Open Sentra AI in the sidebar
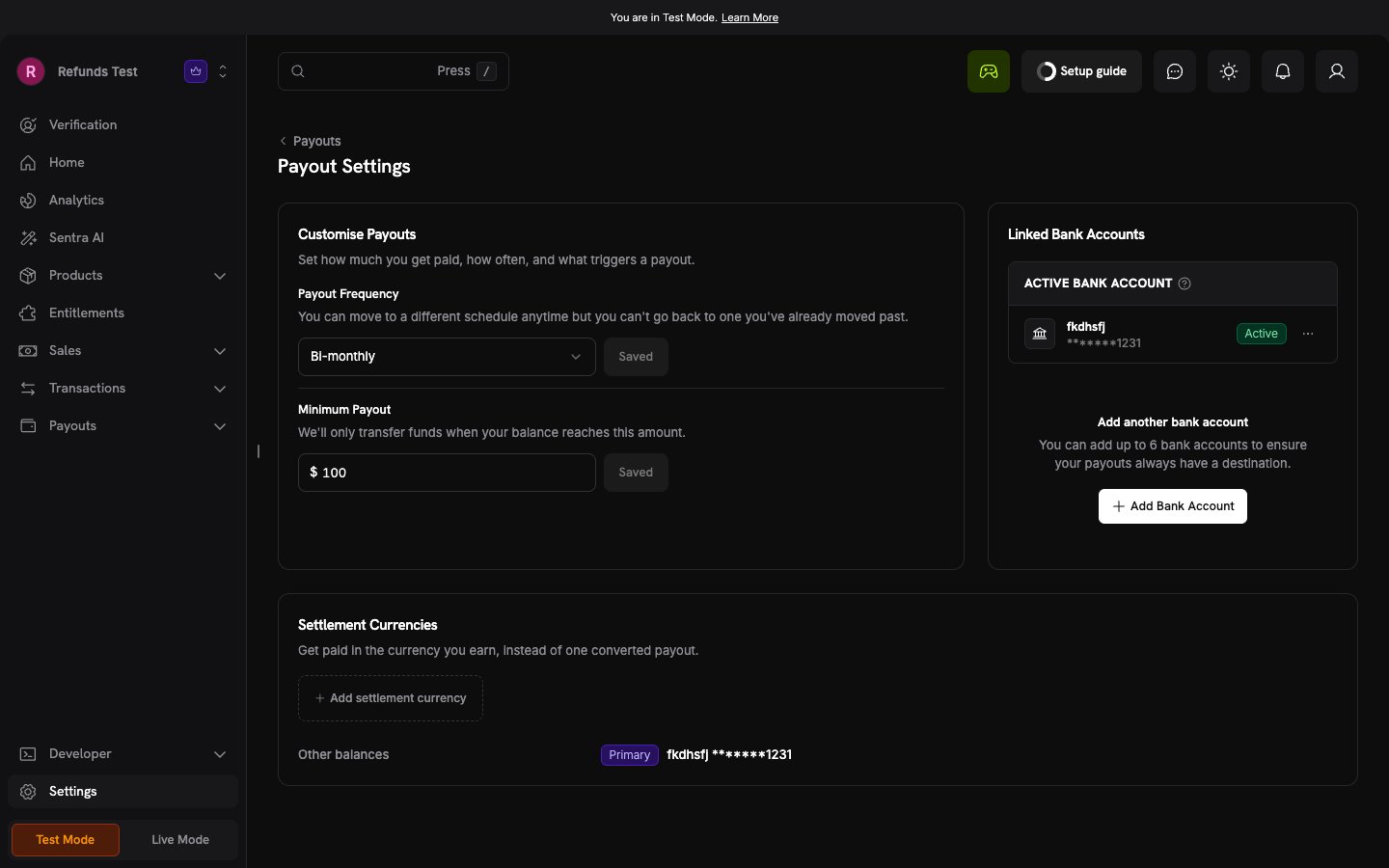The width and height of the screenshot is (1389, 868). pyautogui.click(x=123, y=237)
